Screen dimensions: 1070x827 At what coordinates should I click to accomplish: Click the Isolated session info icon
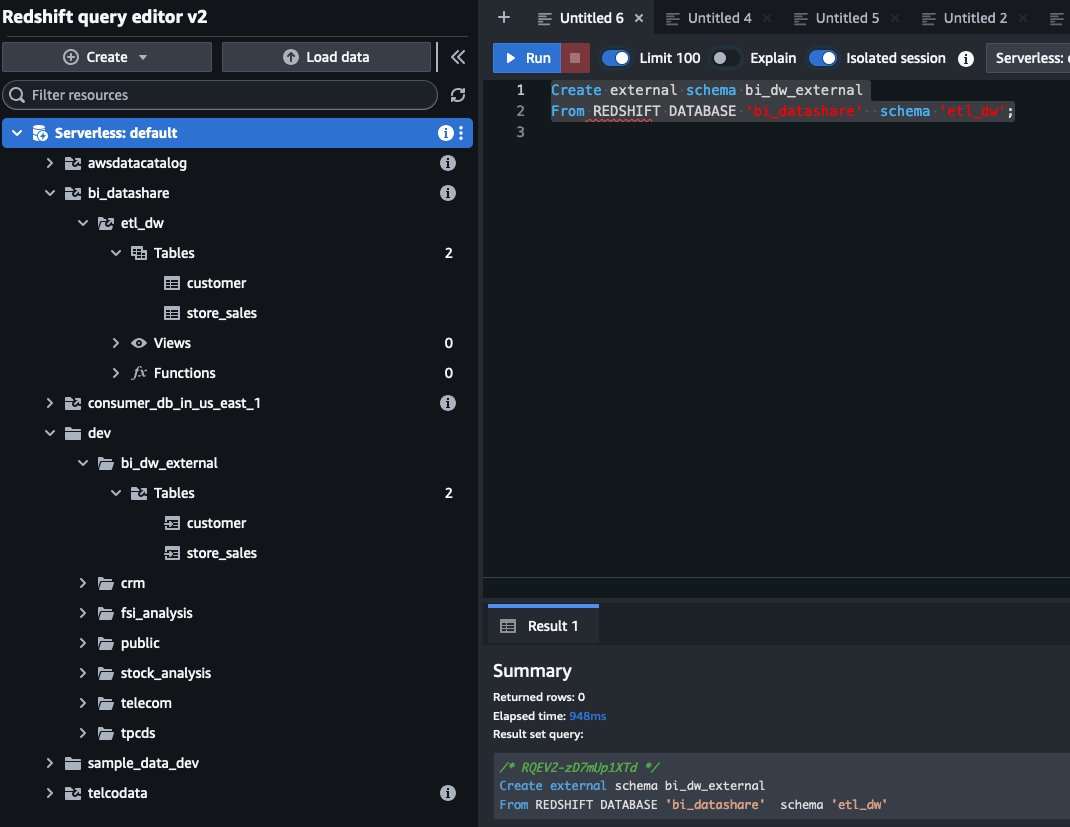tap(965, 59)
